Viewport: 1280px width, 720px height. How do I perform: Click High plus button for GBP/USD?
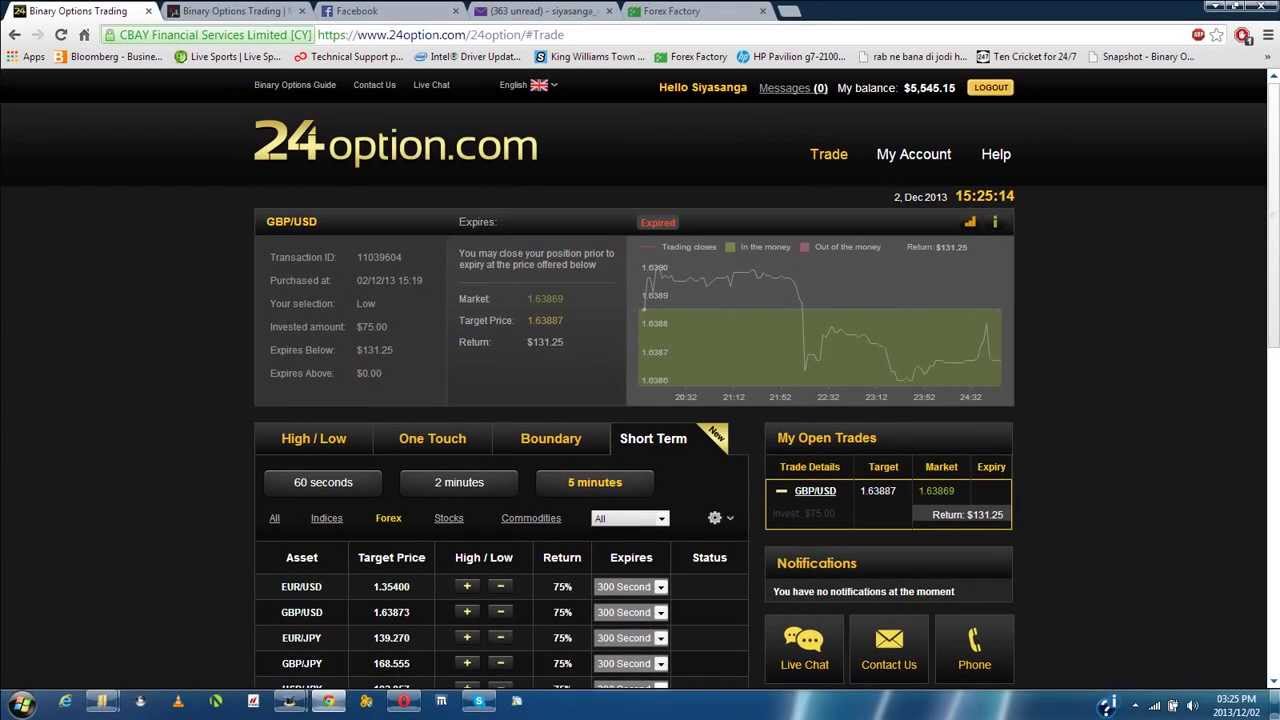pyautogui.click(x=467, y=612)
